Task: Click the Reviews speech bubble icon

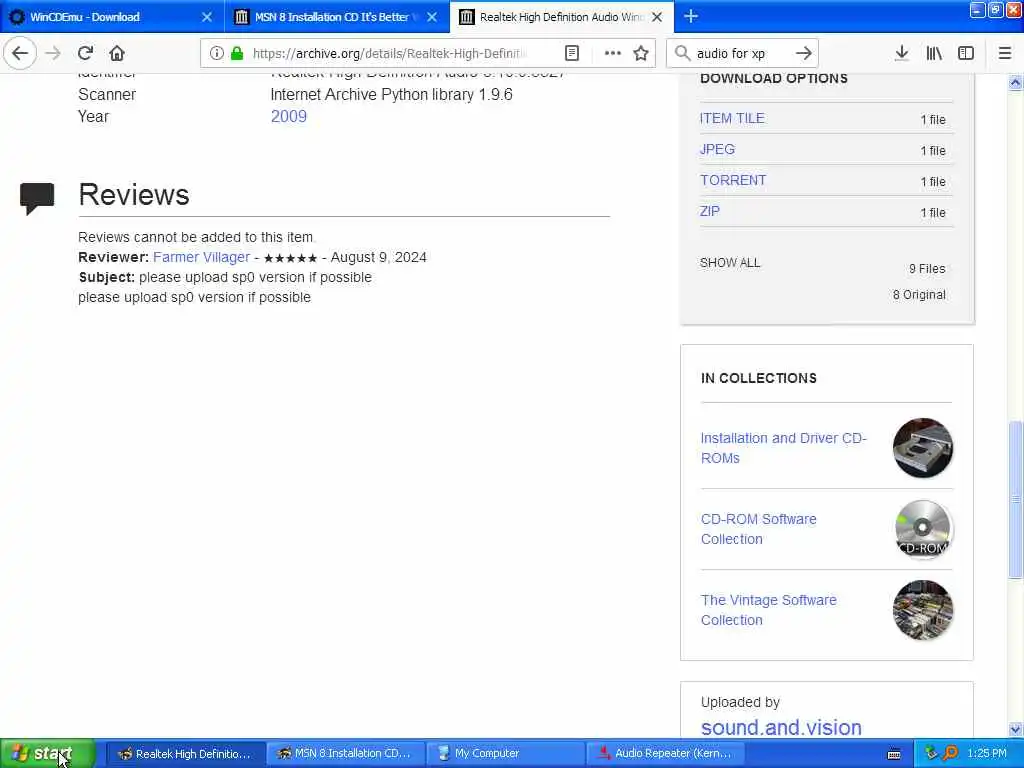Action: (x=37, y=199)
